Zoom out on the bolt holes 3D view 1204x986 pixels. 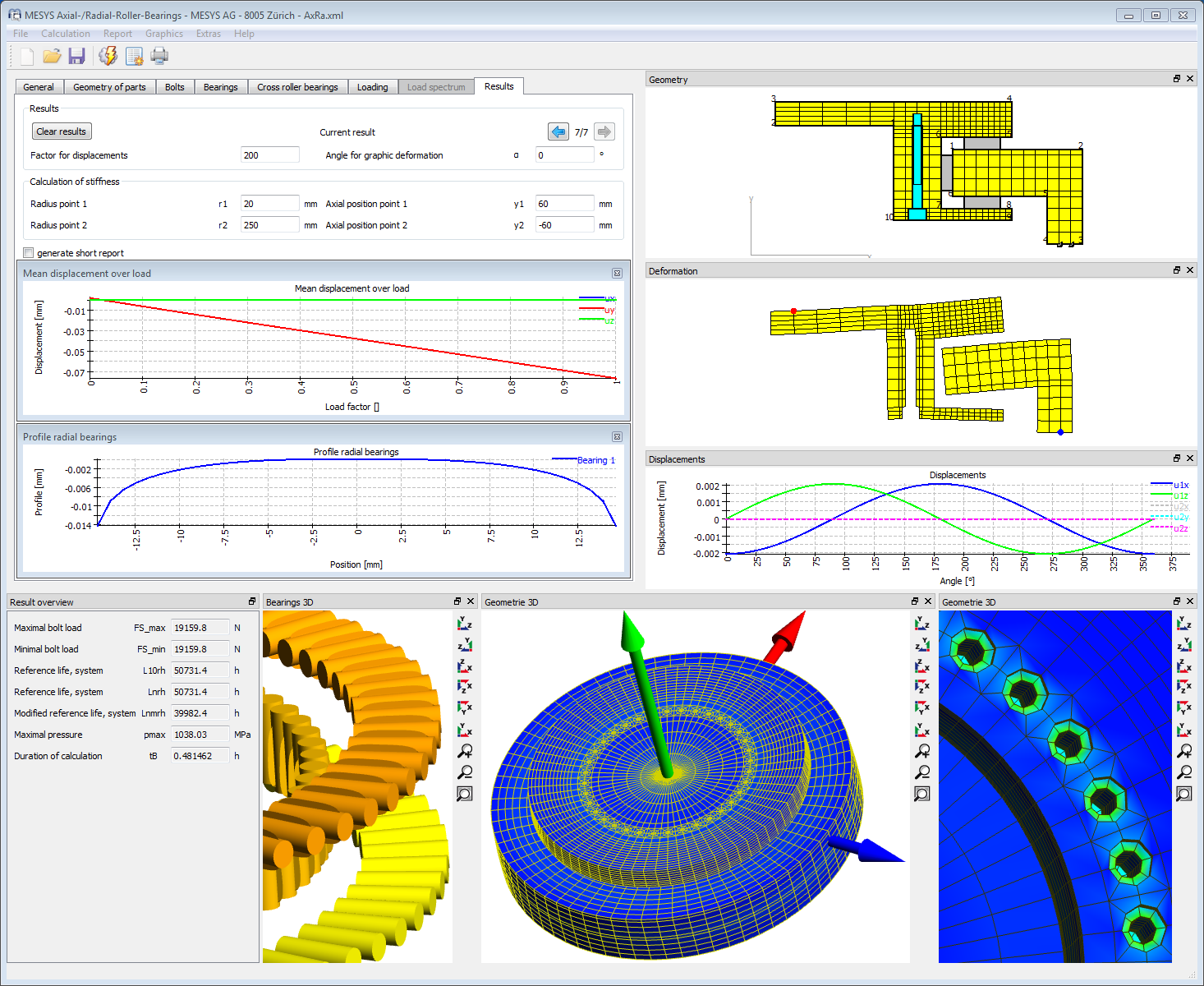pos(1184,772)
